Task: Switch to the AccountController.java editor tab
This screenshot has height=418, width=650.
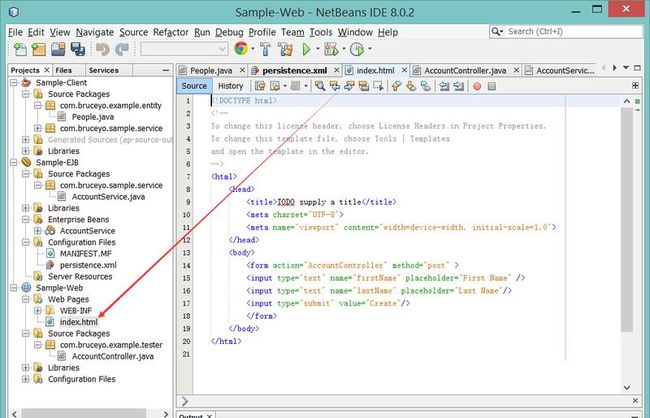Action: [x=465, y=70]
